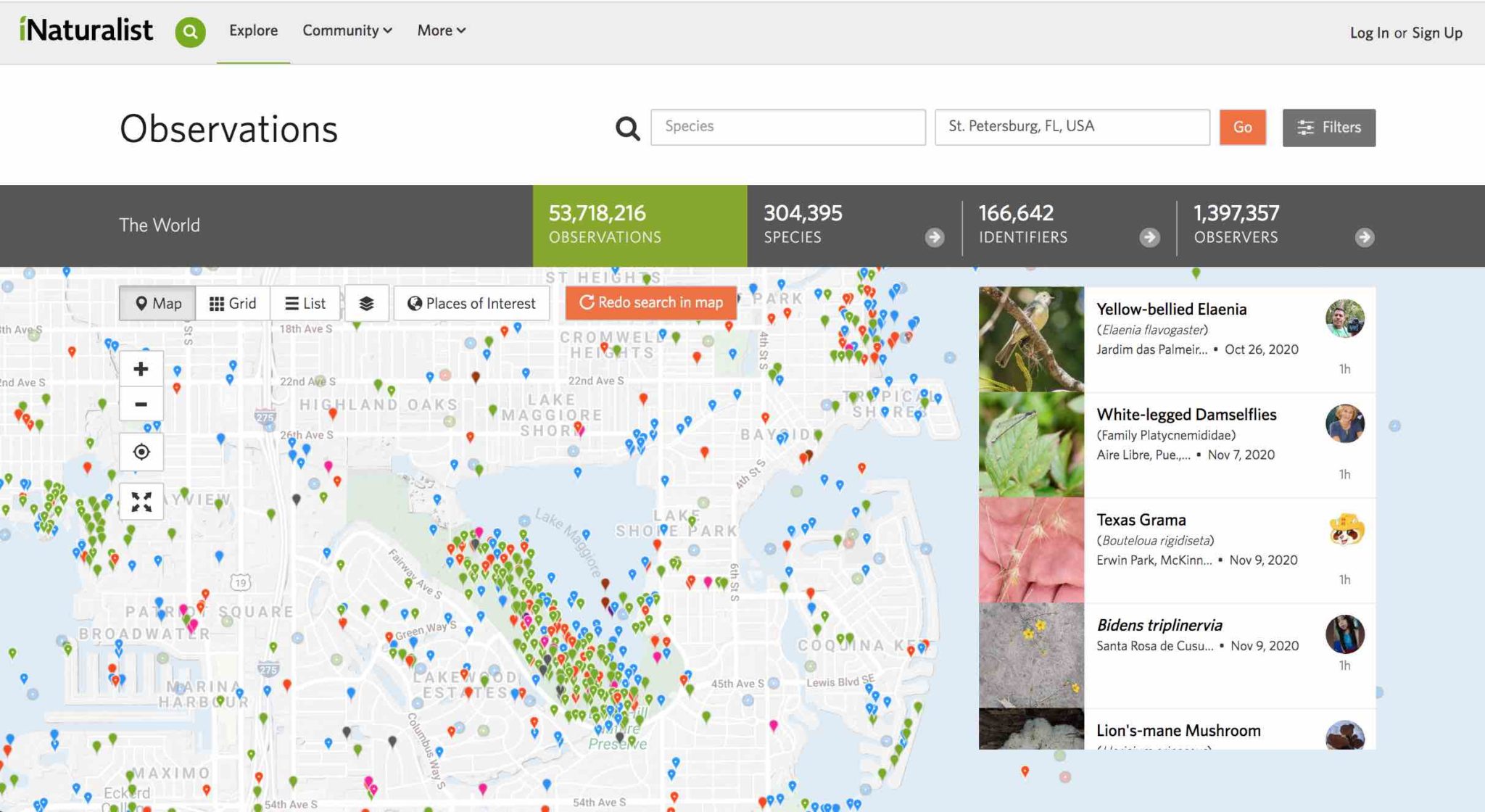This screenshot has height=812, width=1485.
Task: Zoom out the map with minus button
Action: tap(141, 404)
